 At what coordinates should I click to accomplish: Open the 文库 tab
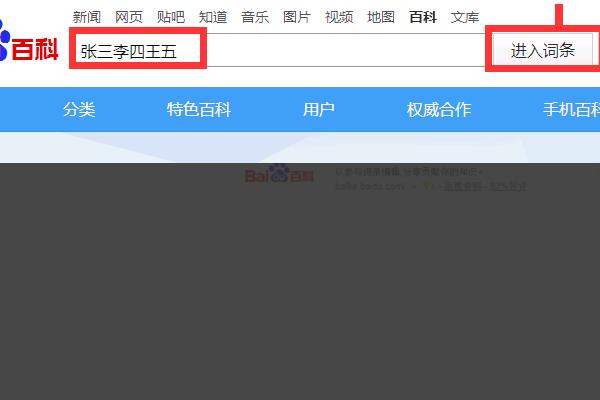(465, 17)
